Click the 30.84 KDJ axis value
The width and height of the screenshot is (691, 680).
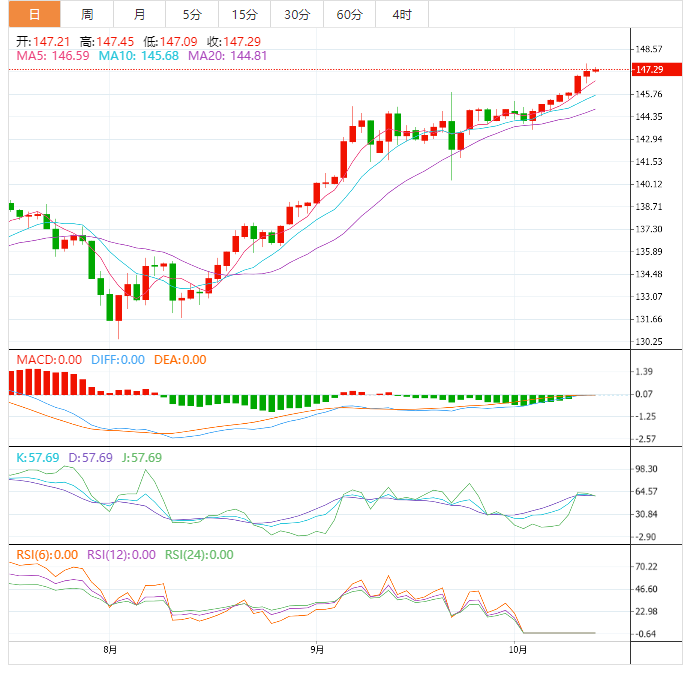click(646, 514)
